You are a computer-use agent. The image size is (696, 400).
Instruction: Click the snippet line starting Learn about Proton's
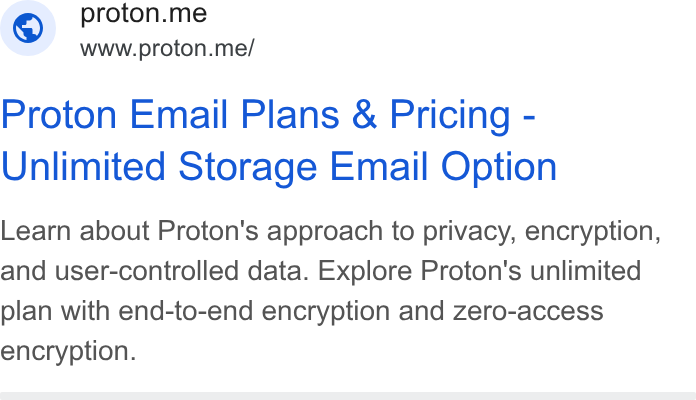click(331, 232)
